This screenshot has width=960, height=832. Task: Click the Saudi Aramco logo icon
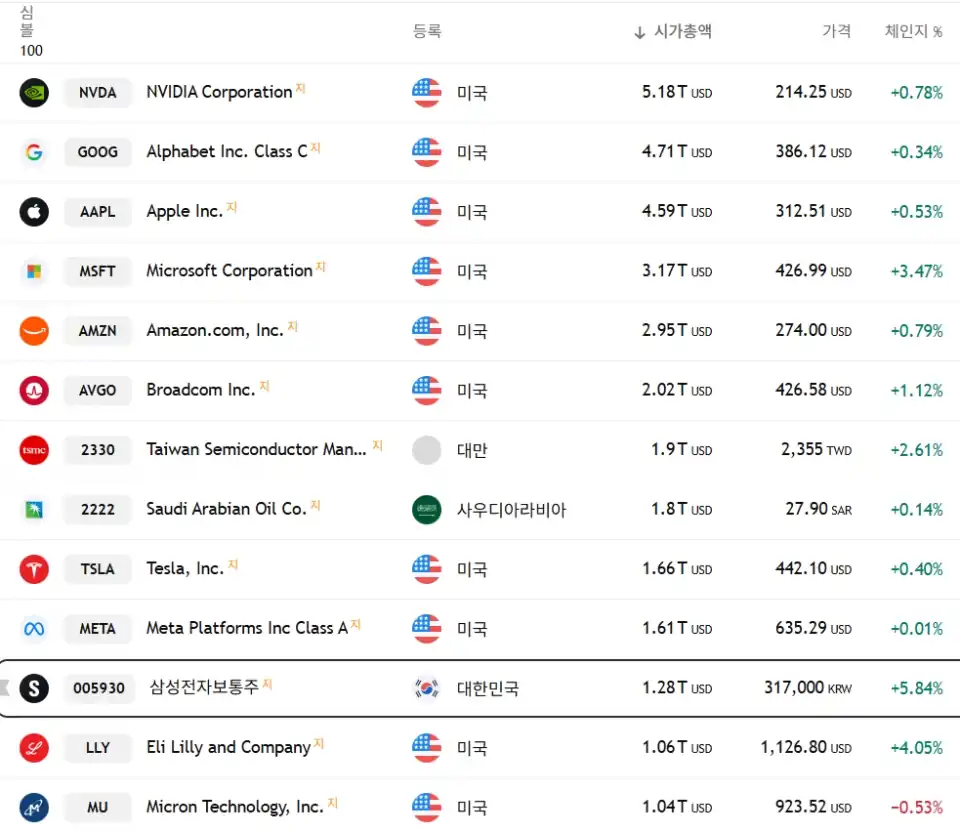[34, 509]
